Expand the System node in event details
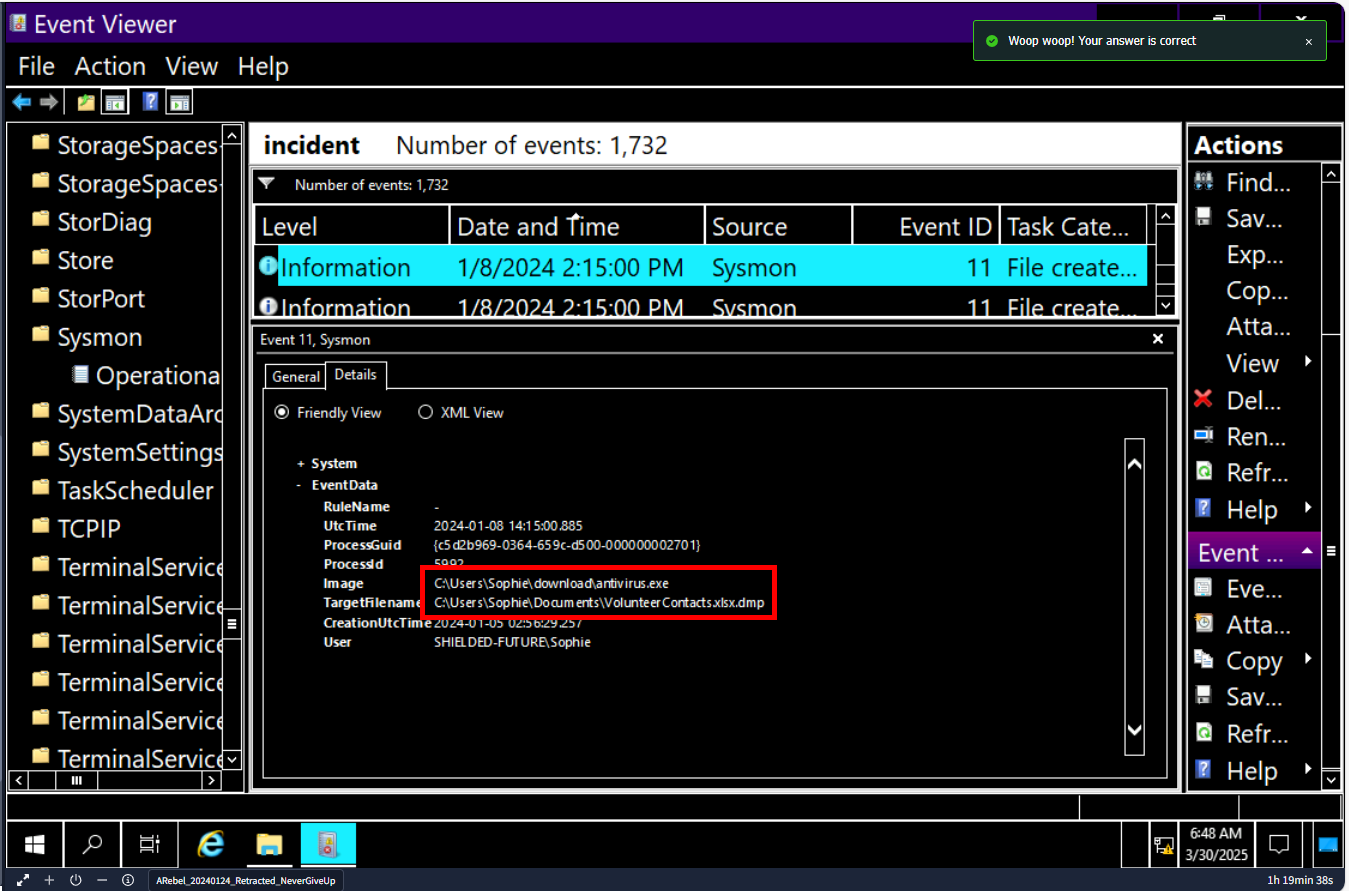Viewport: 1349px width, 891px height. pyautogui.click(x=300, y=464)
